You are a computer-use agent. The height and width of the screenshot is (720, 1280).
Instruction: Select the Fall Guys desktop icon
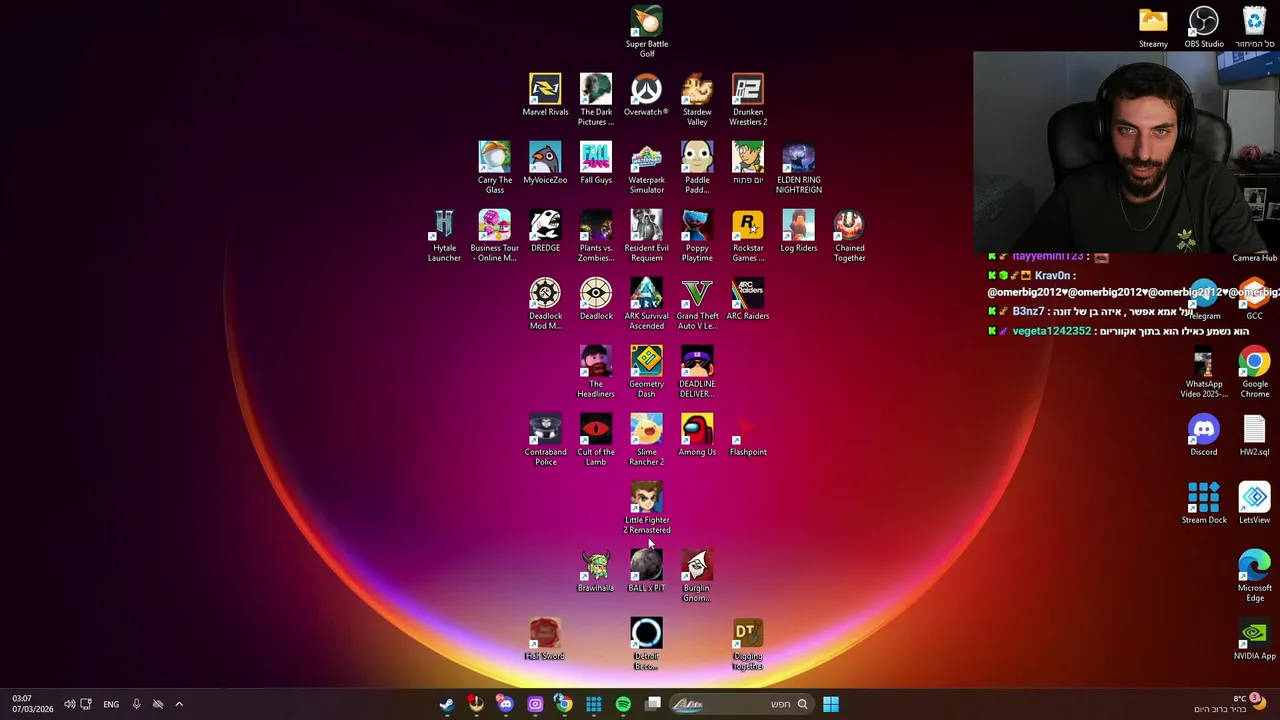coord(596,163)
